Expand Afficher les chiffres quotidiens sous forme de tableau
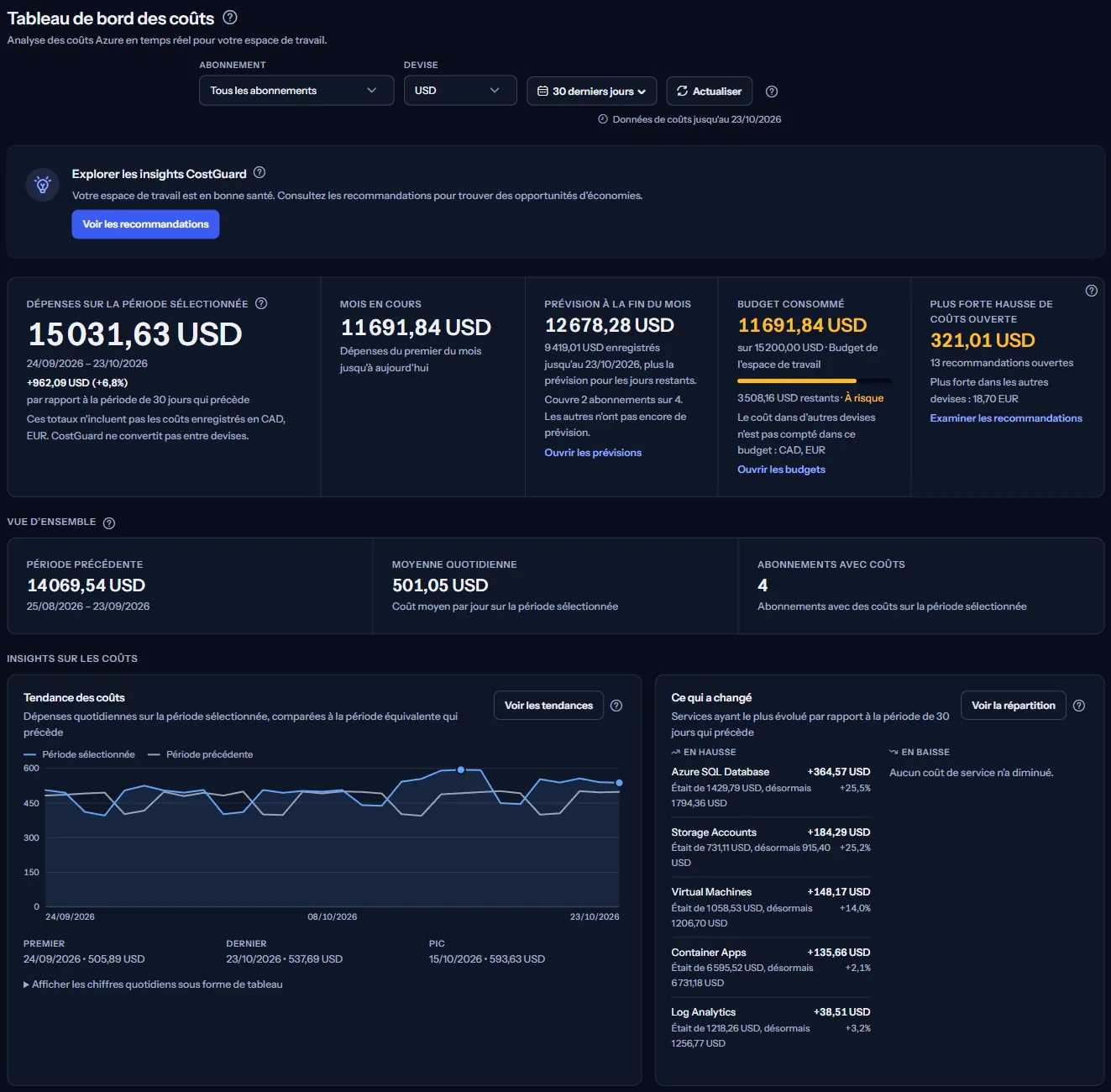The height and width of the screenshot is (1092, 1111). tap(153, 984)
